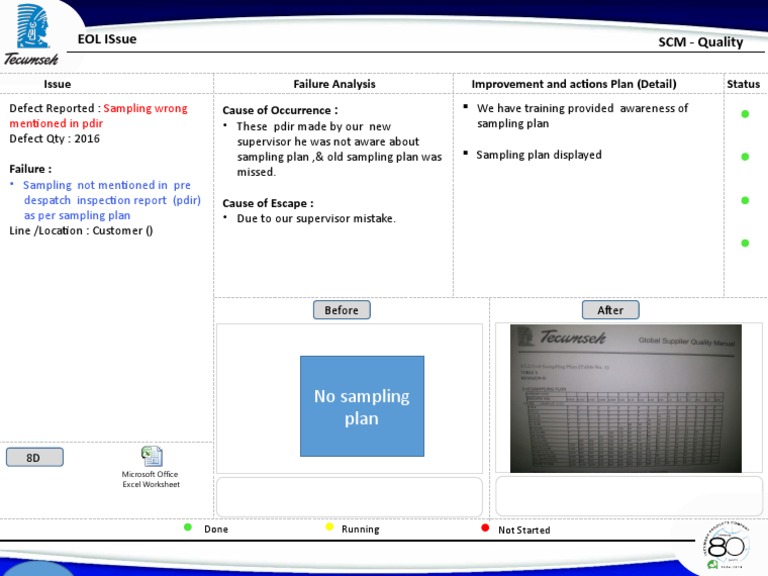Select 'Line /Location : Customer ()' text

(81, 231)
